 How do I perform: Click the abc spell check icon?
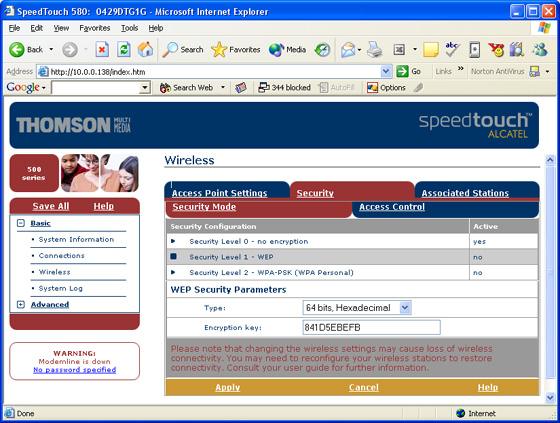452,49
